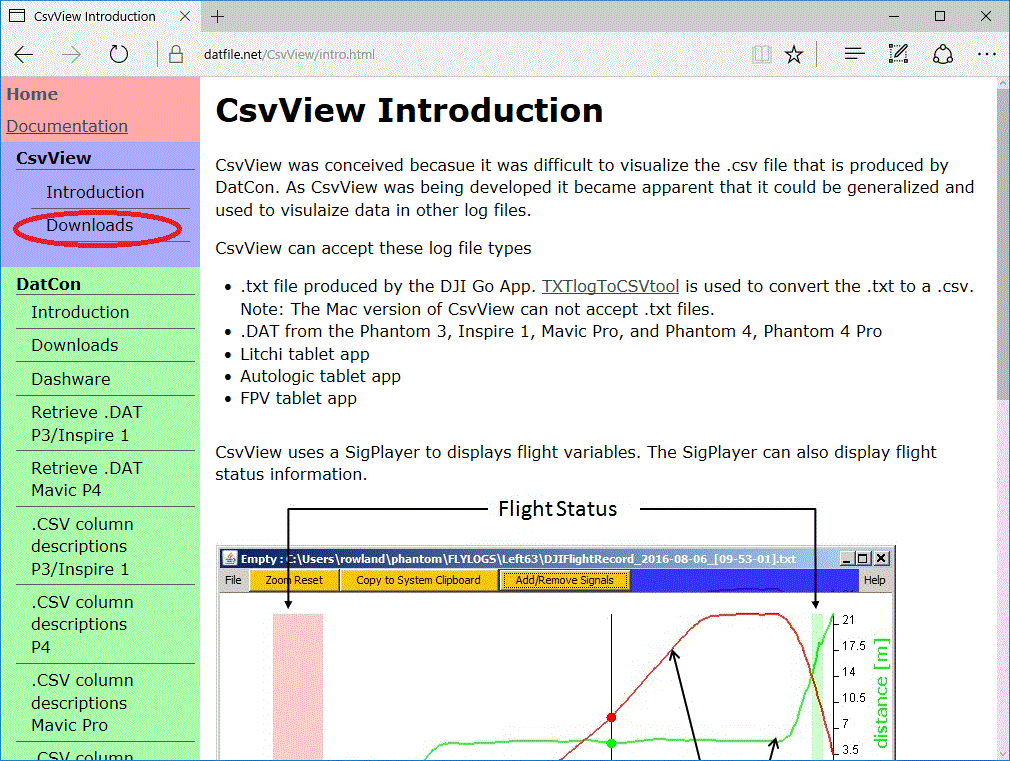Open the TXTlogToCSVtool hyperlink
Screen dimensions: 1010x761
pos(611,286)
